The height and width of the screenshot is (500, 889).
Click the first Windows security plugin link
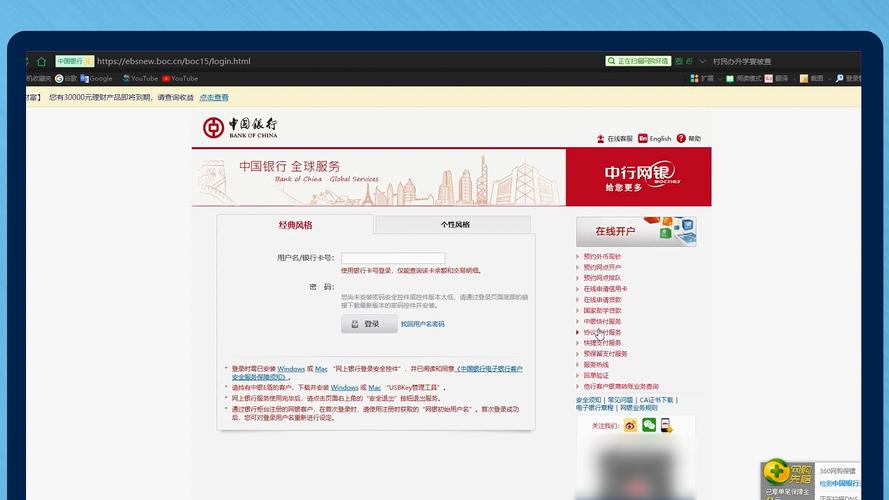pos(291,369)
